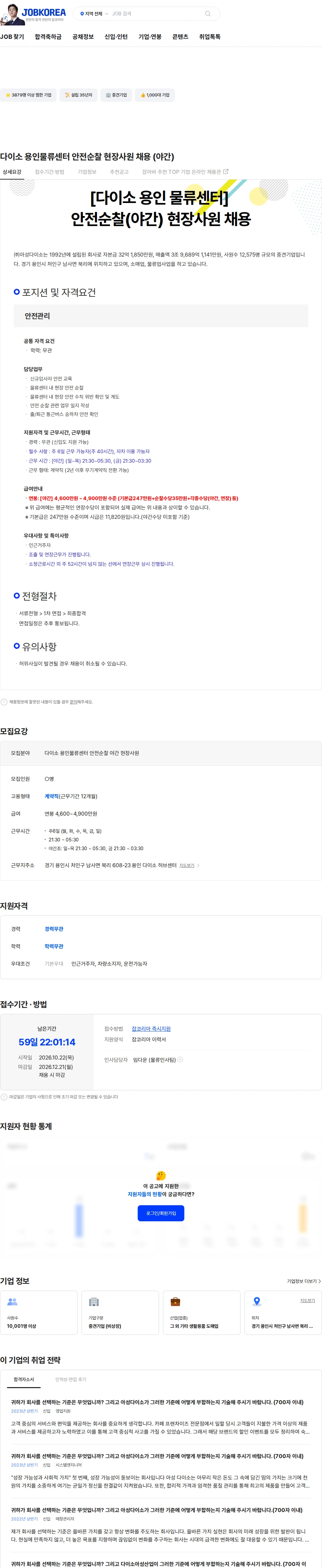Click the 문의 link in the notice
The height and width of the screenshot is (1568, 322).
tap(73, 702)
